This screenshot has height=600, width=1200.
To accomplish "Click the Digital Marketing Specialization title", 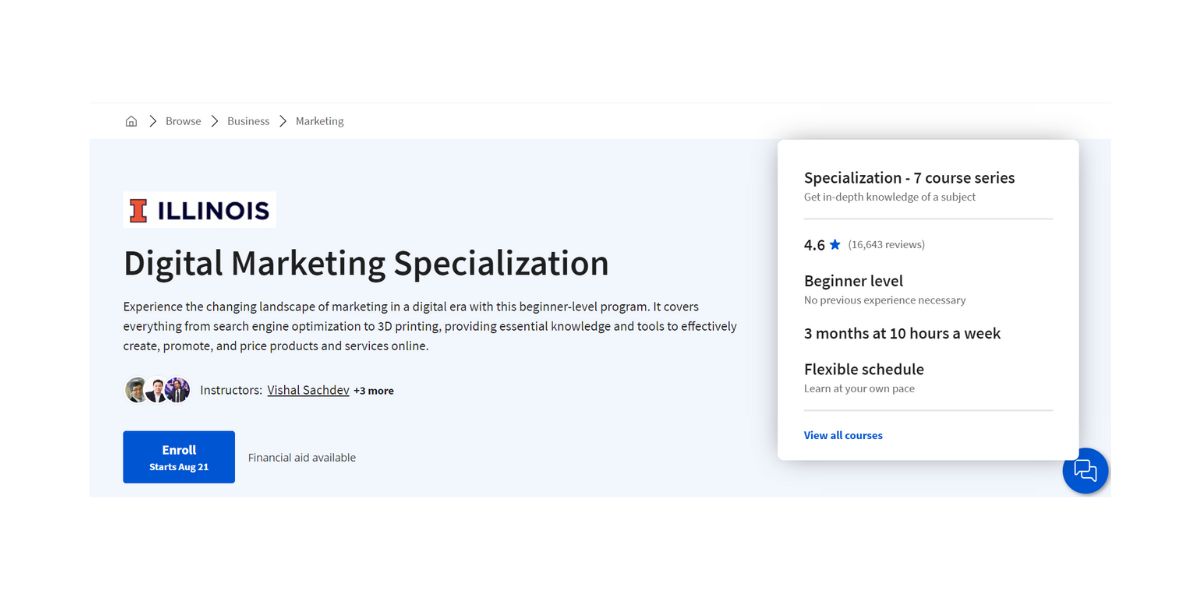I will tap(366, 263).
